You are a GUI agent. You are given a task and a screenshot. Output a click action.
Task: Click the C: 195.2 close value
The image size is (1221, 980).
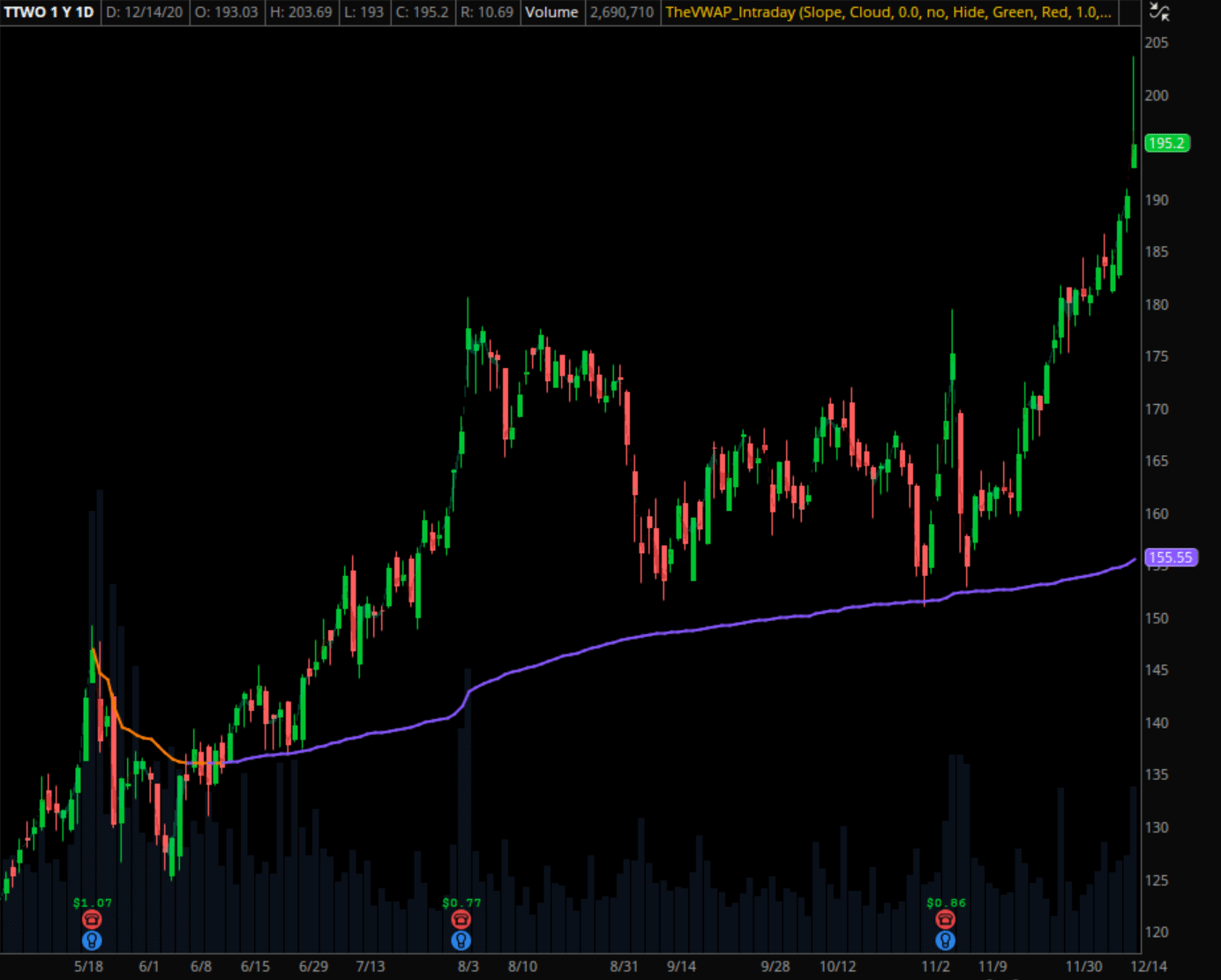click(422, 12)
